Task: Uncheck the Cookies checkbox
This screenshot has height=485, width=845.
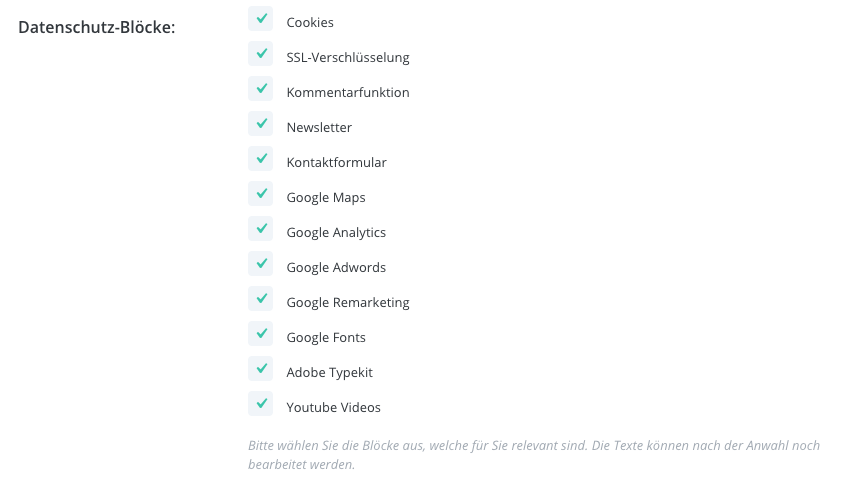Action: click(261, 19)
